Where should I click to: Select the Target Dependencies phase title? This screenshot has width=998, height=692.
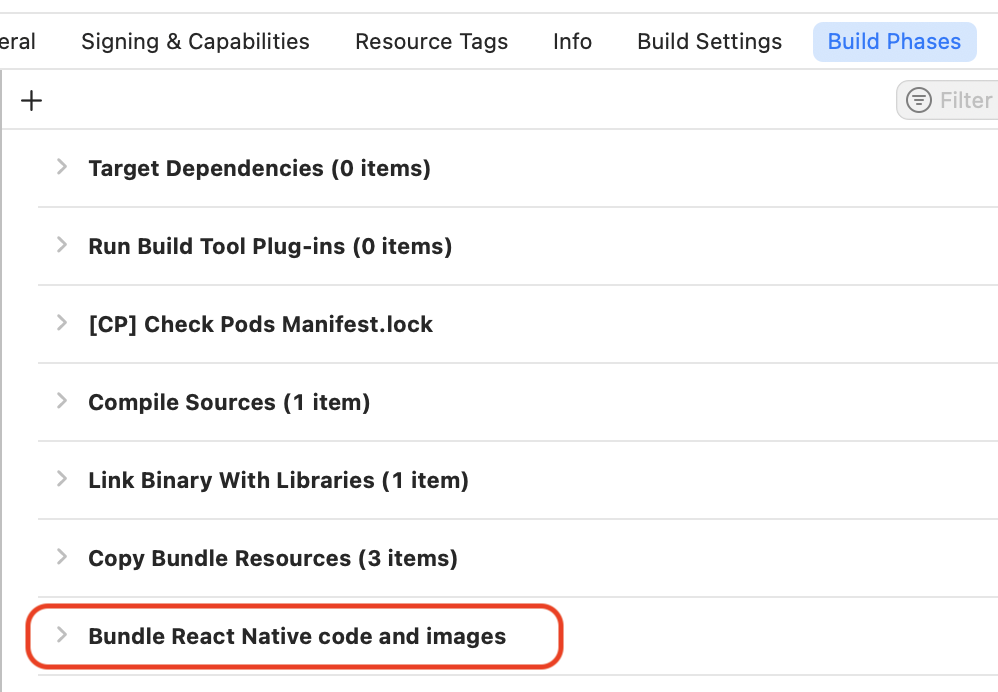click(259, 168)
